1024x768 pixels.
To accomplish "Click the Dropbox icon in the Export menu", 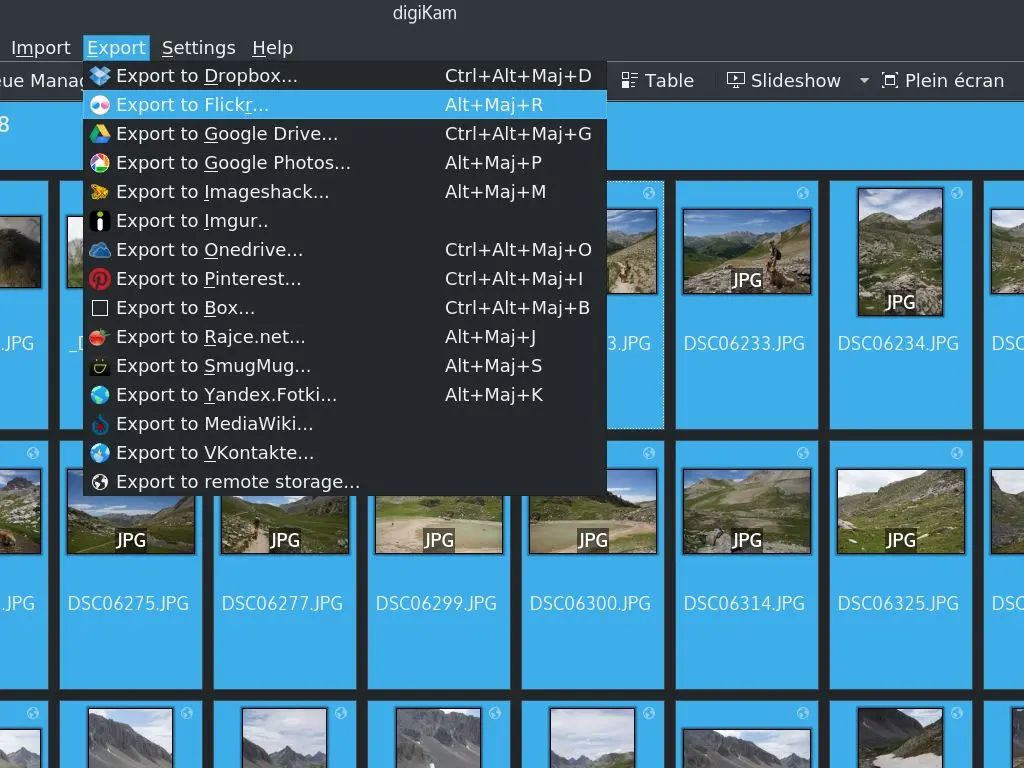I will [x=100, y=75].
